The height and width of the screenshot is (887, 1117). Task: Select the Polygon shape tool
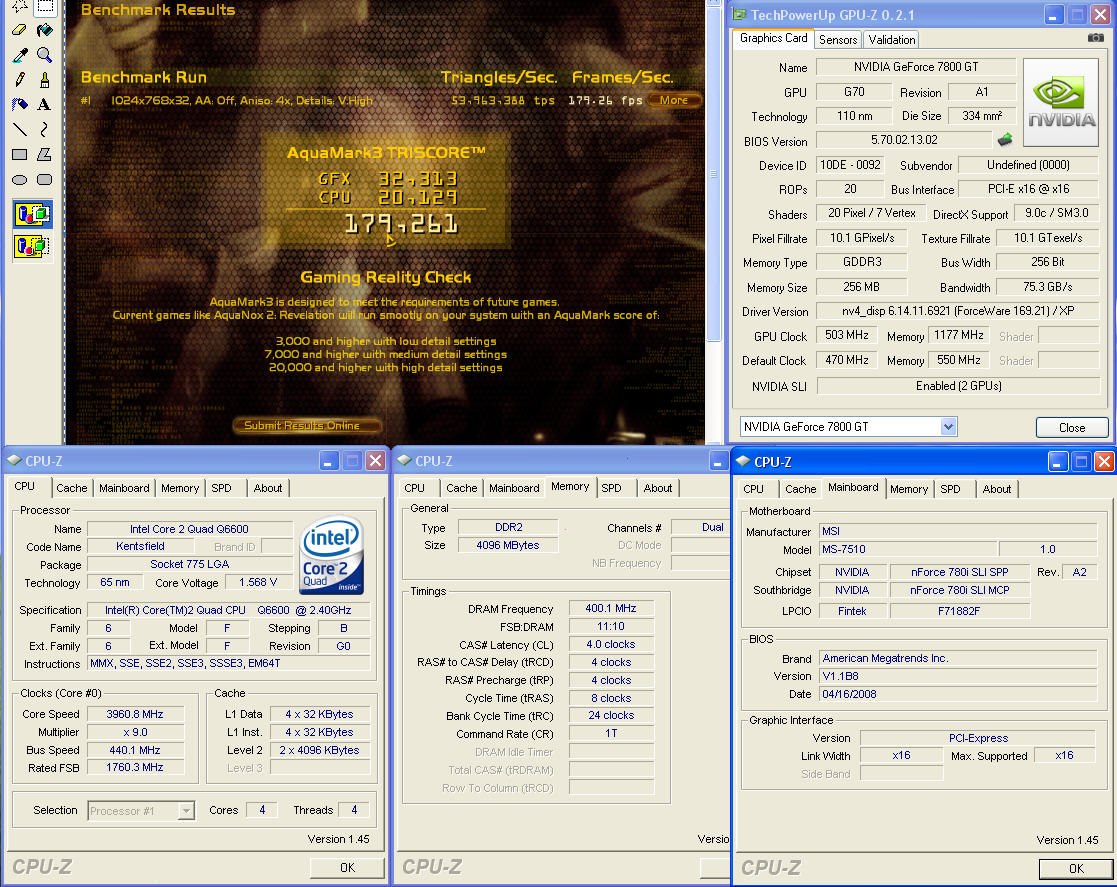click(44, 155)
